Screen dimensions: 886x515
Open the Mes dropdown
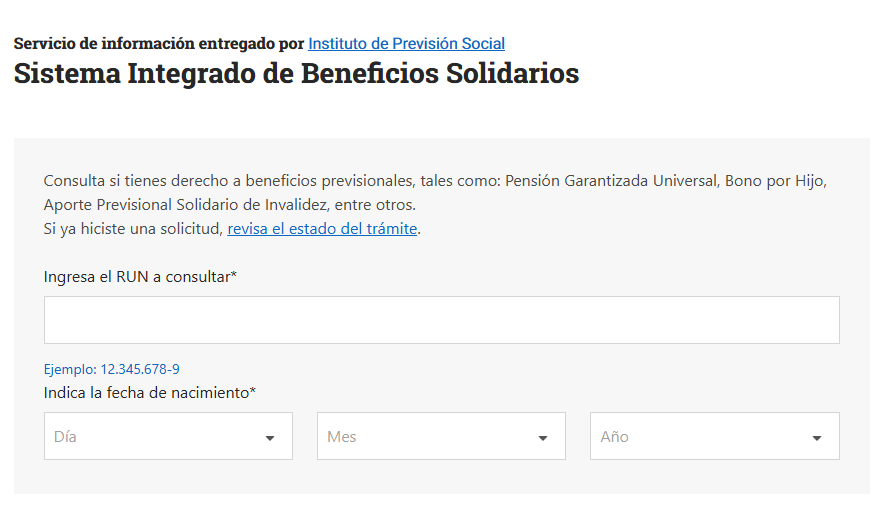pos(441,436)
